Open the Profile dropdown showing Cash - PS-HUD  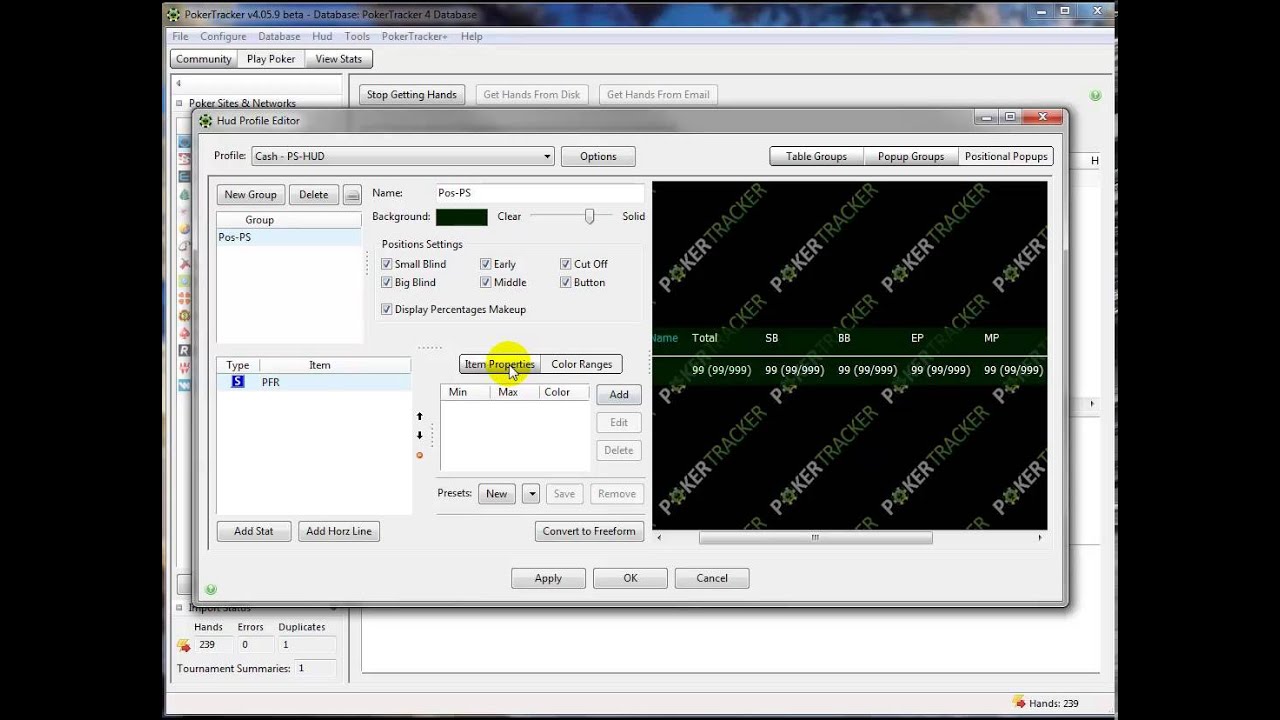click(x=402, y=156)
